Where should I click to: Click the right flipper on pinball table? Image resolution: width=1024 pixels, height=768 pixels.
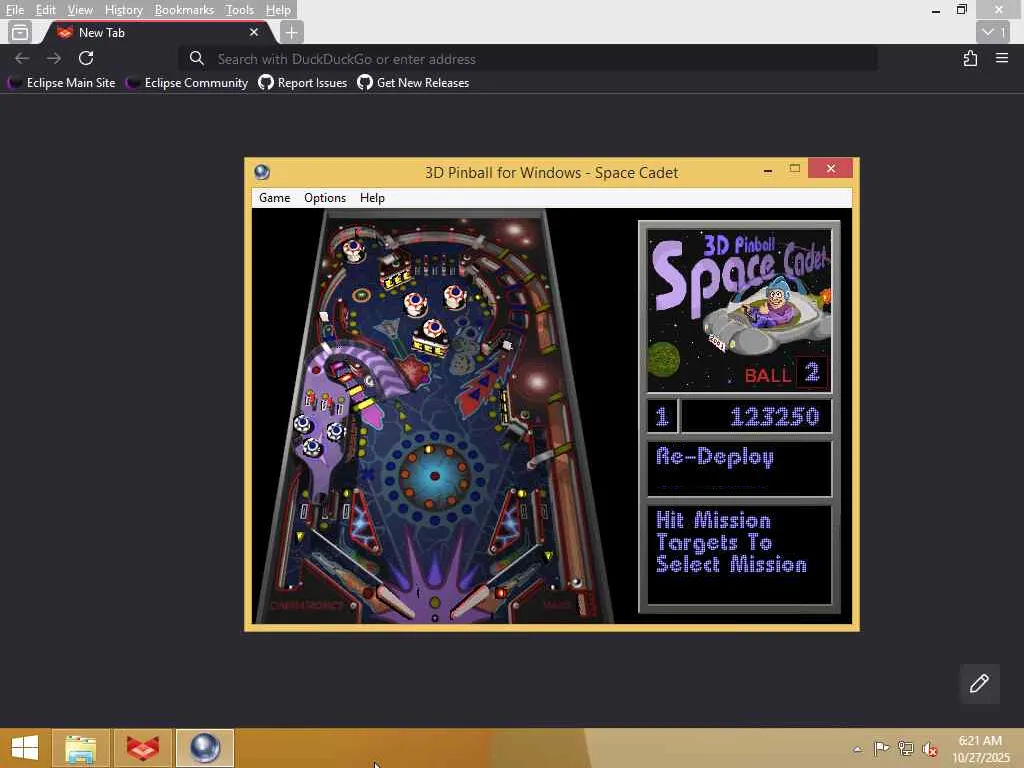[475, 602]
